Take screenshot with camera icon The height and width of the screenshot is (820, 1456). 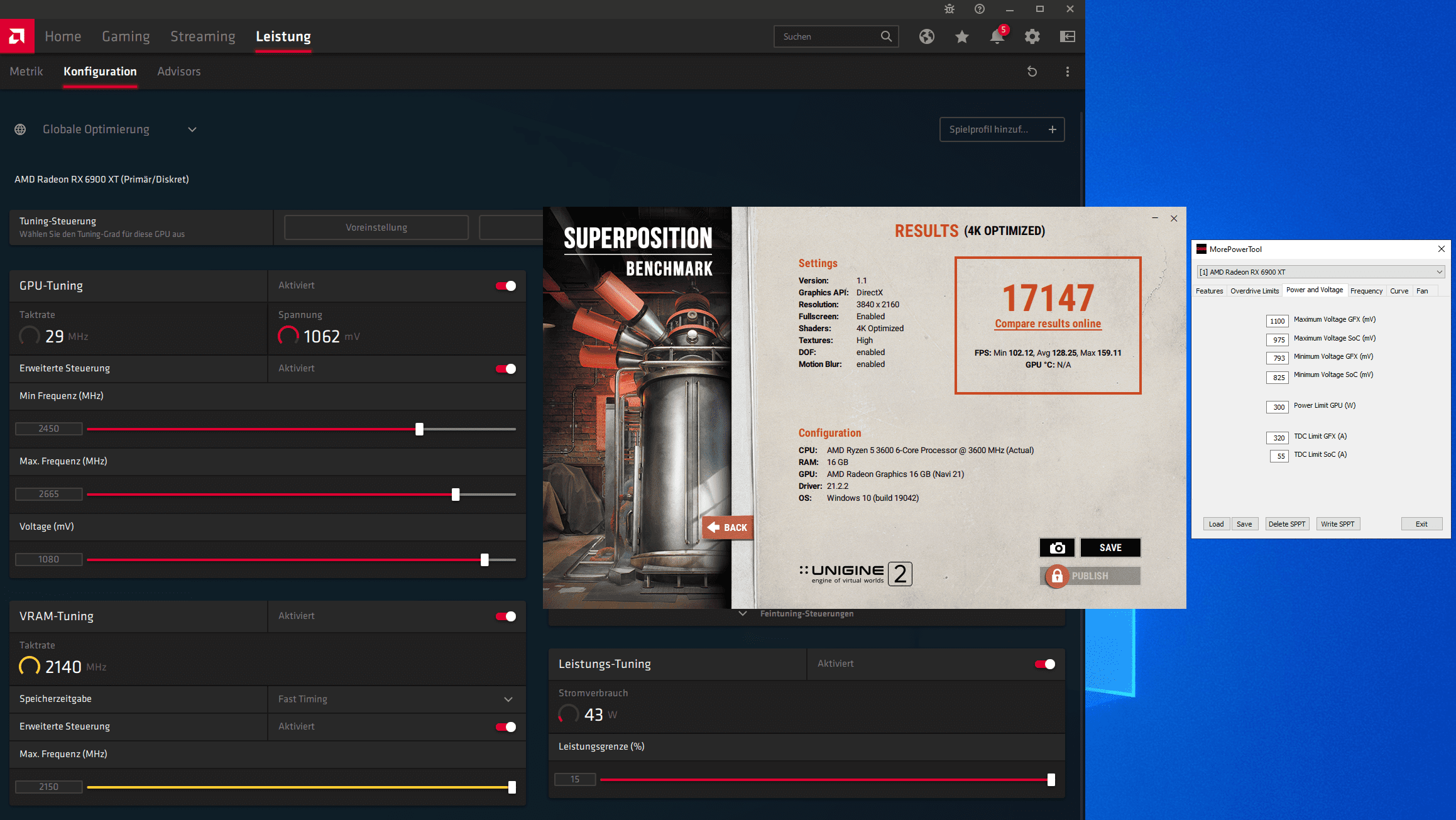point(1057,548)
